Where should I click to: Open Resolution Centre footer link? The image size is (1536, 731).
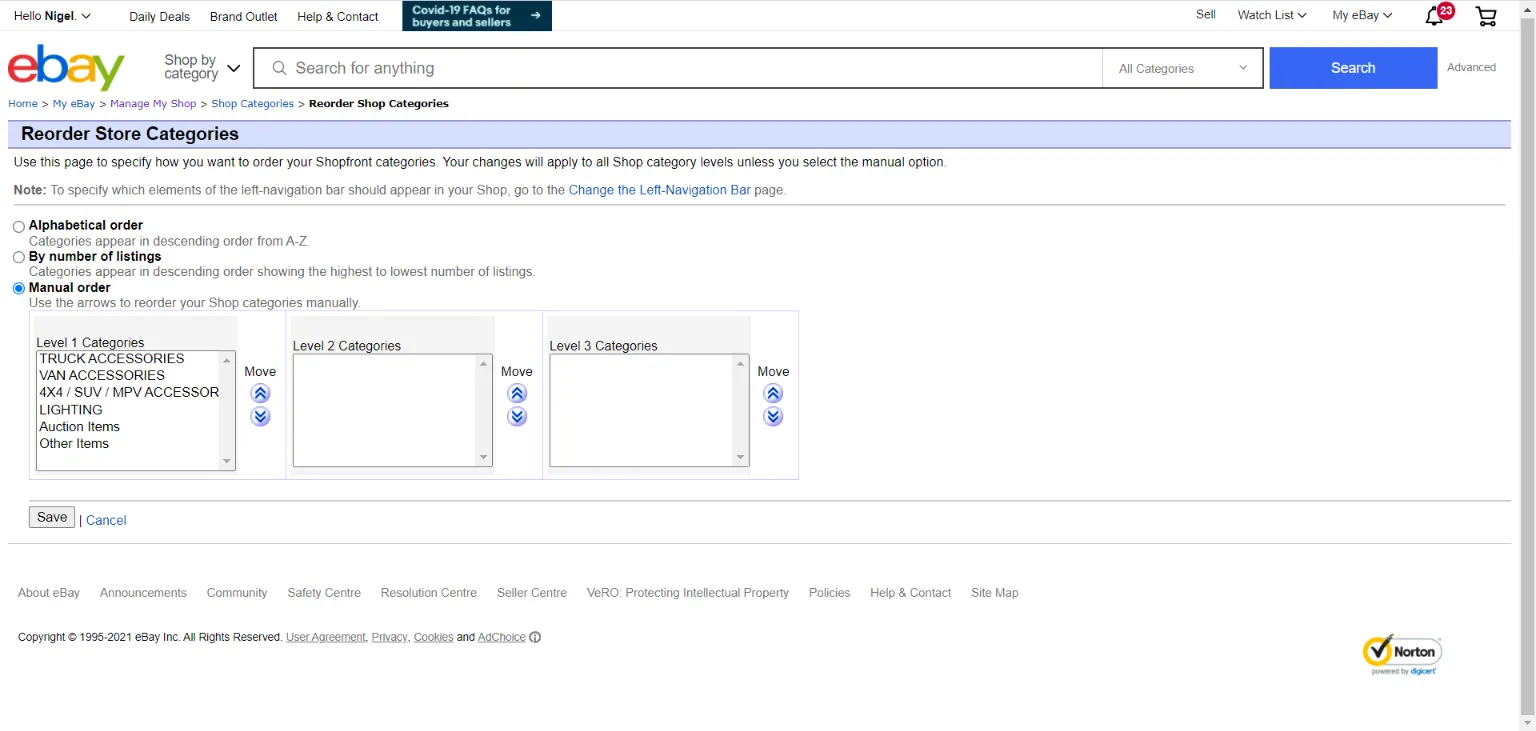tap(429, 593)
